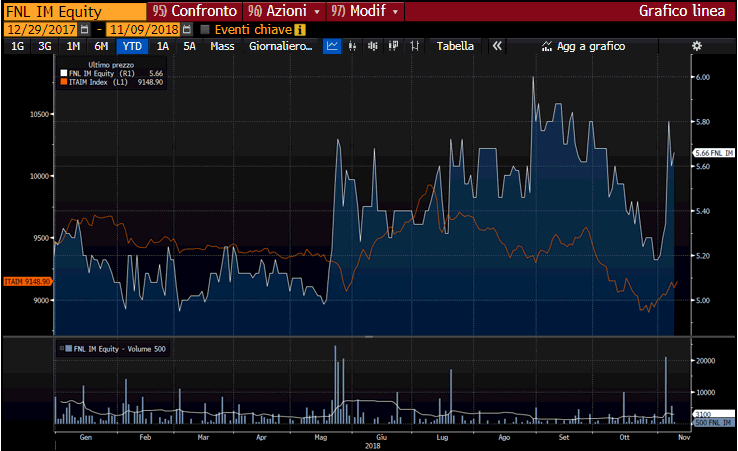Collapse panel with double-chevron icon

click(497, 46)
